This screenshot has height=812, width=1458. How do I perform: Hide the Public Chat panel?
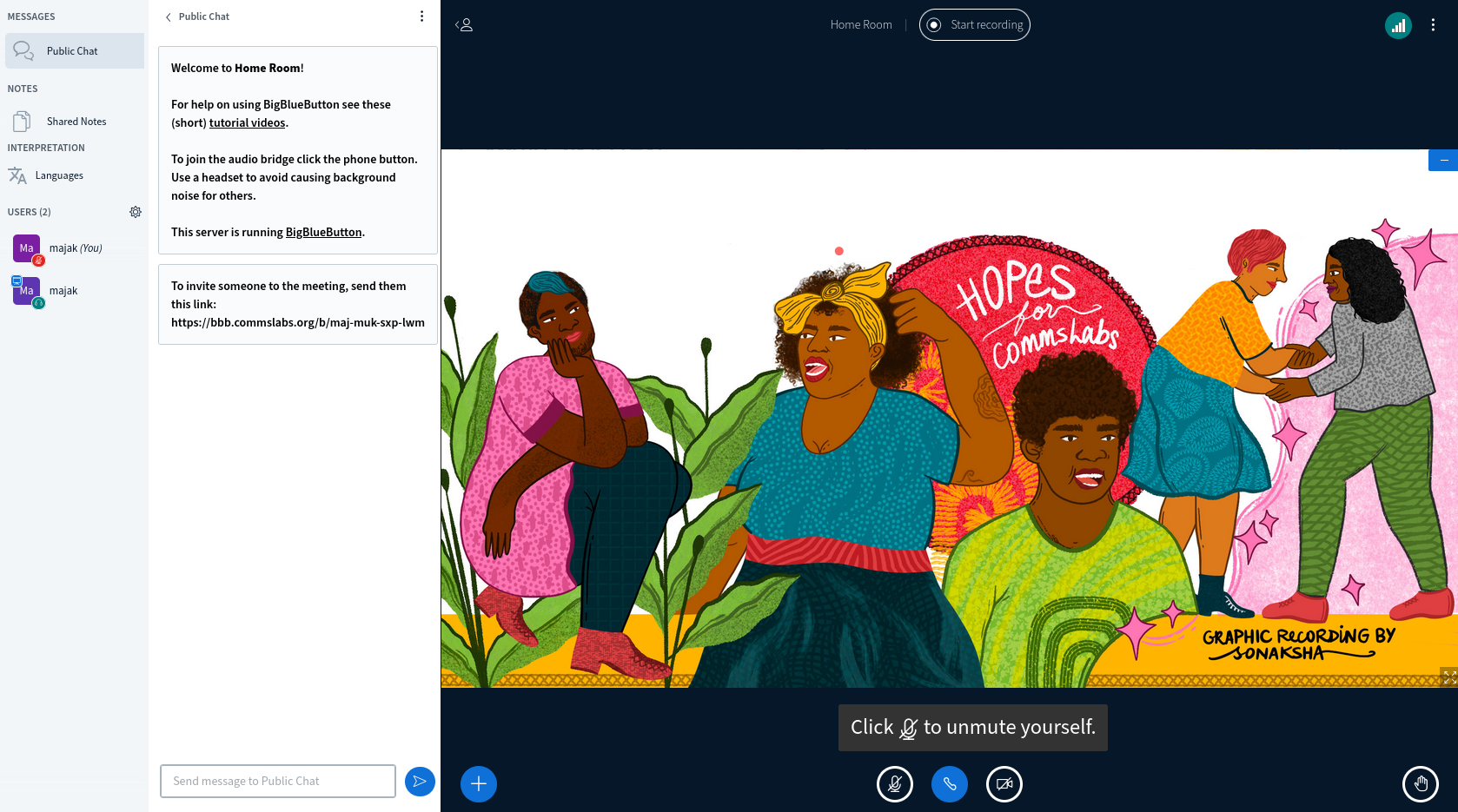point(197,17)
